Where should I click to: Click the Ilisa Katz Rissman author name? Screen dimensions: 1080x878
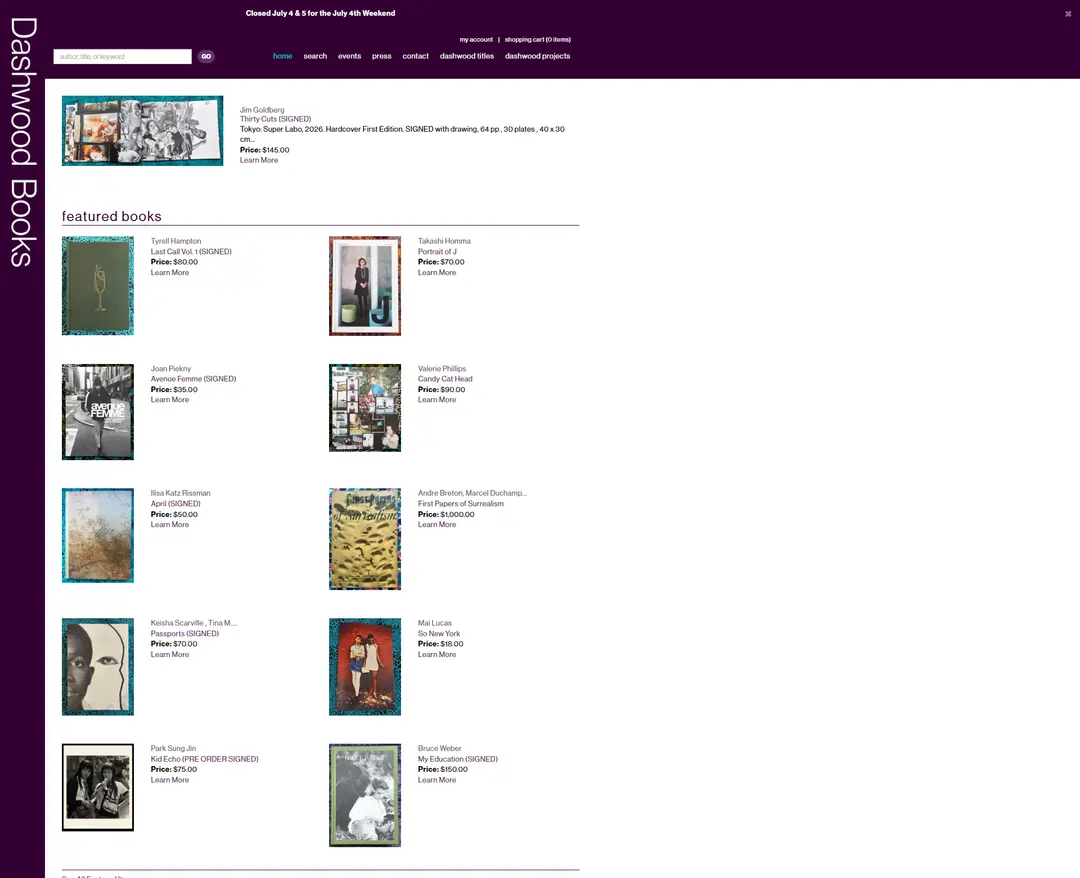click(x=180, y=494)
